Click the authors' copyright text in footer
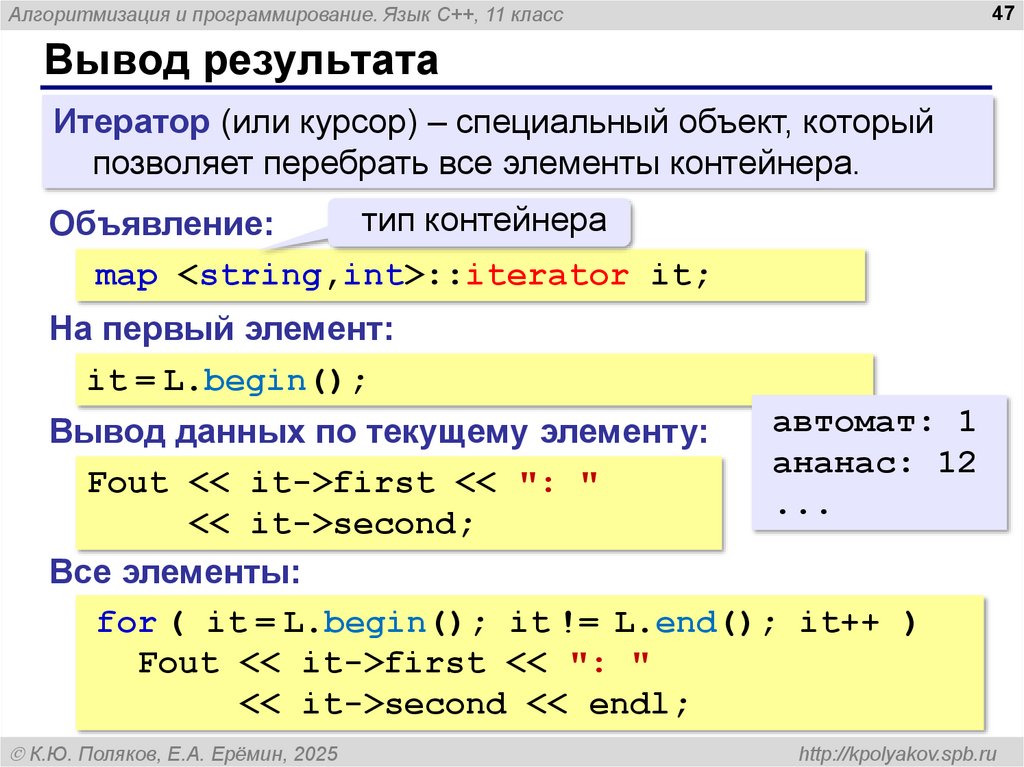This screenshot has width=1024, height=767. coord(174,752)
